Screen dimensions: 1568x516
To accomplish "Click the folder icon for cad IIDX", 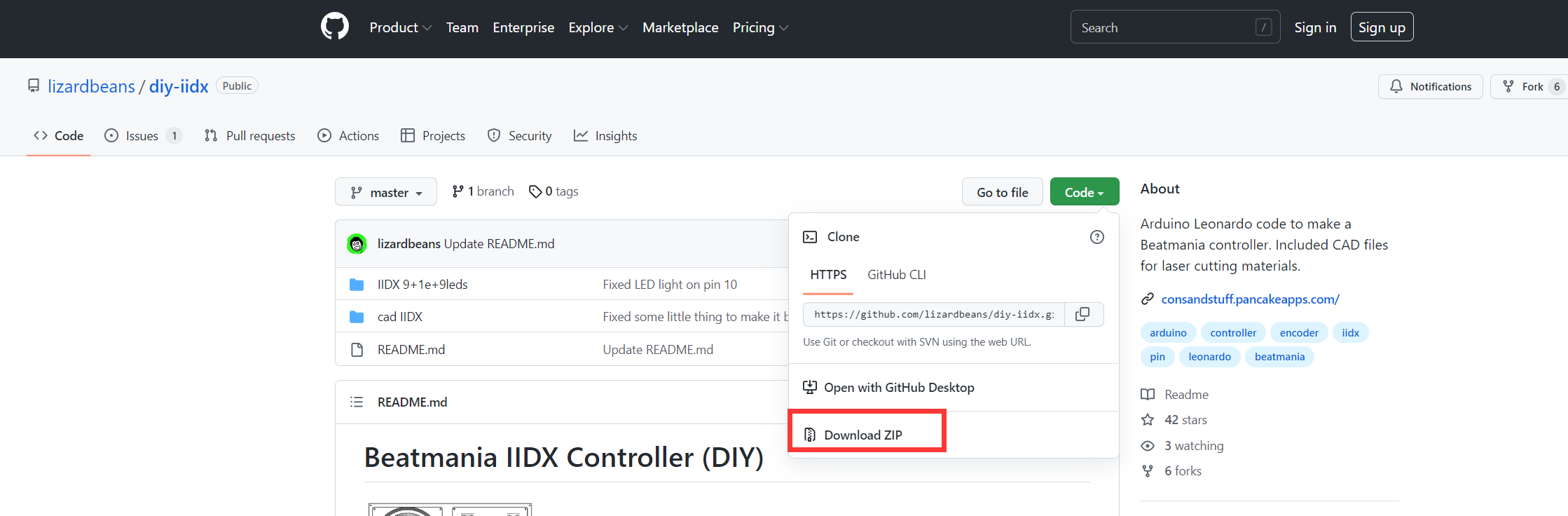I will (357, 317).
